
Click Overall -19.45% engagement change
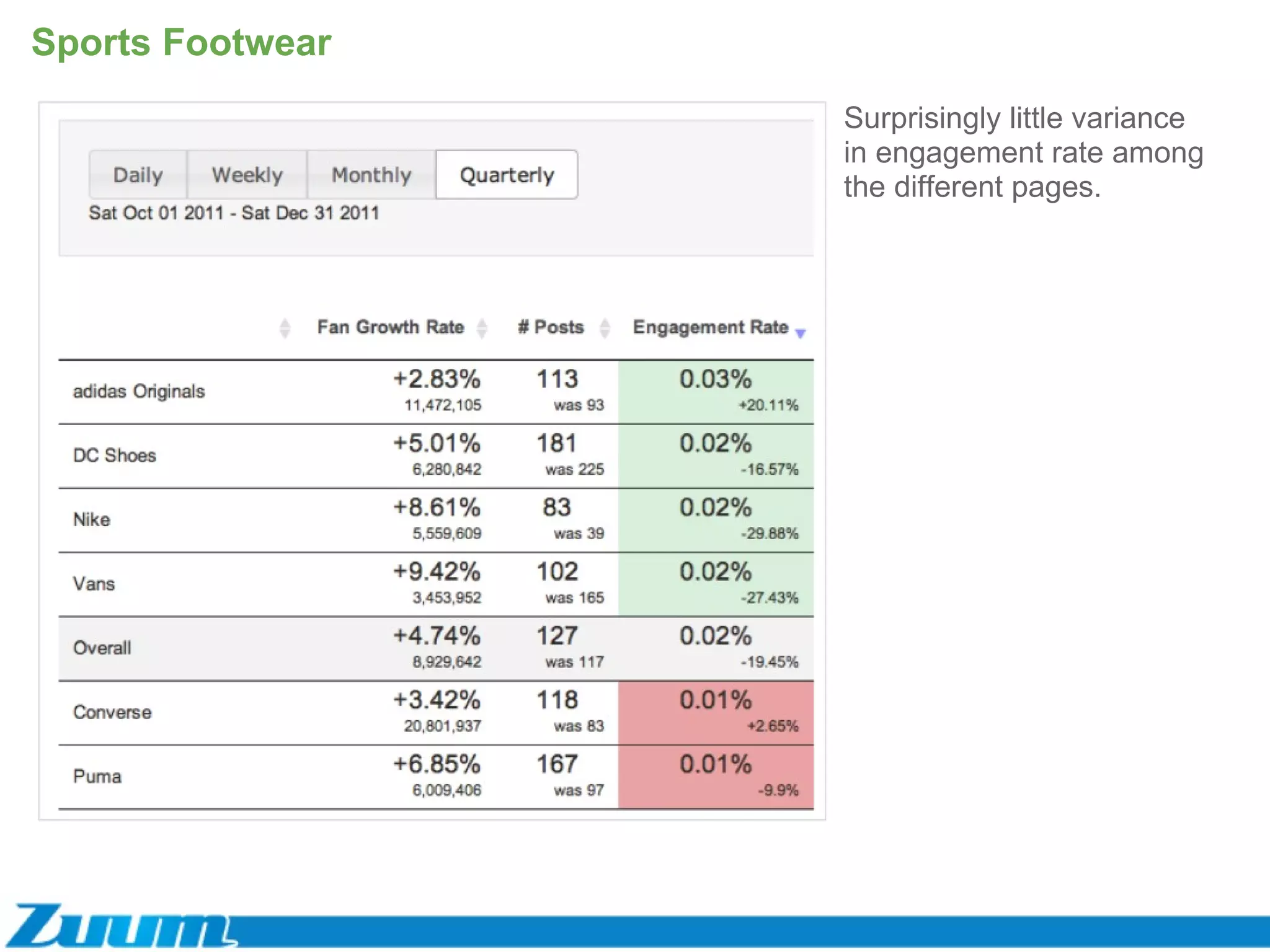pos(769,662)
